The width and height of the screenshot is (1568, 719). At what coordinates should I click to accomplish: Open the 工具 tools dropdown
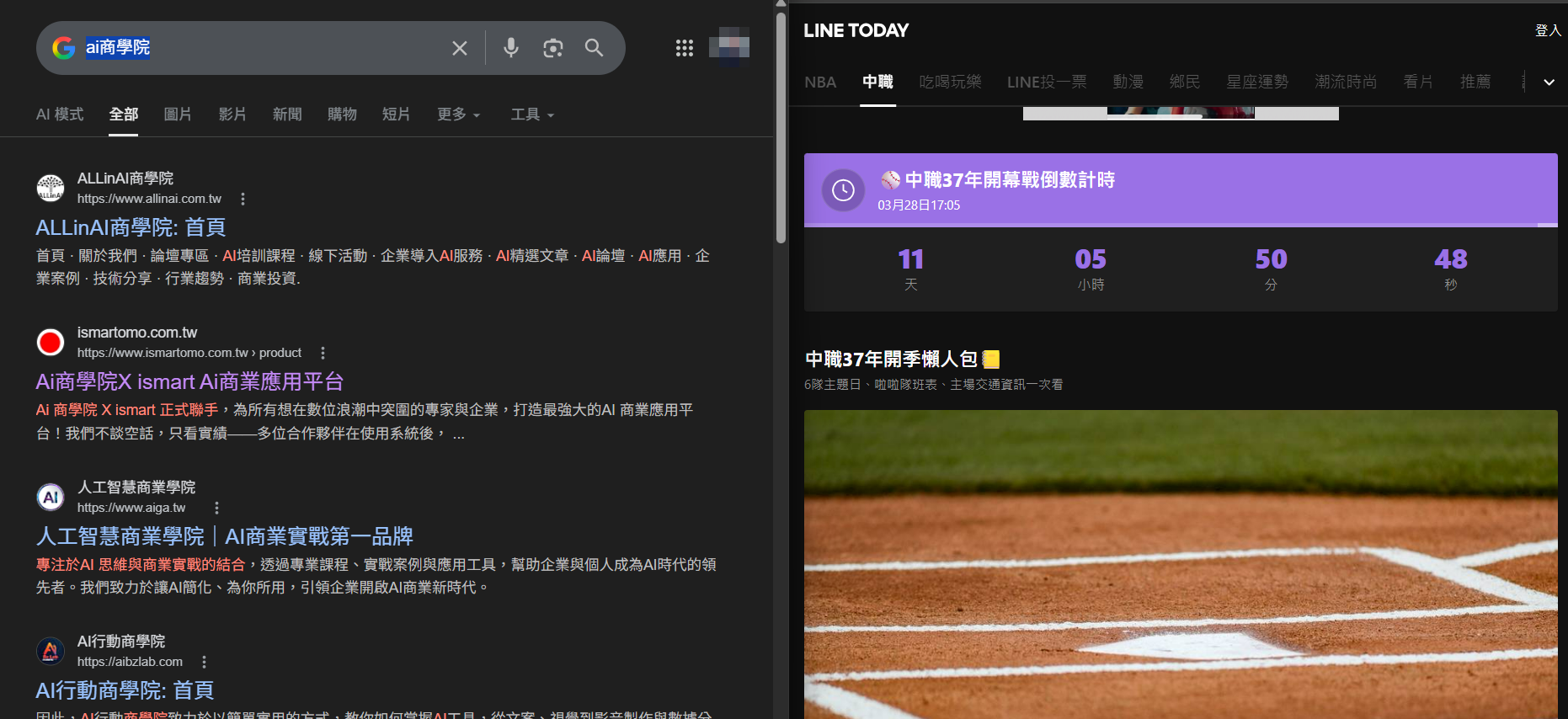click(x=532, y=115)
